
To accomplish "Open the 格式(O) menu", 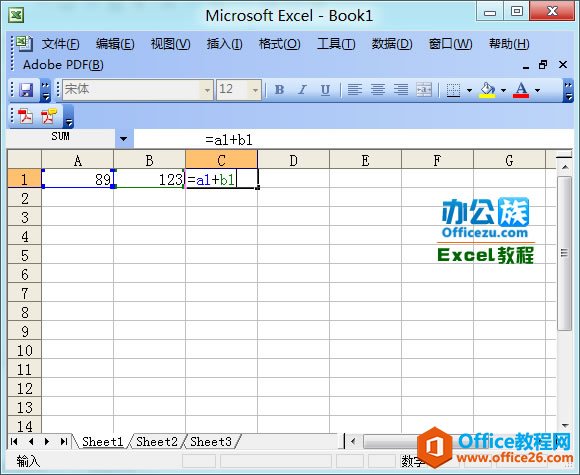I will 279,44.
